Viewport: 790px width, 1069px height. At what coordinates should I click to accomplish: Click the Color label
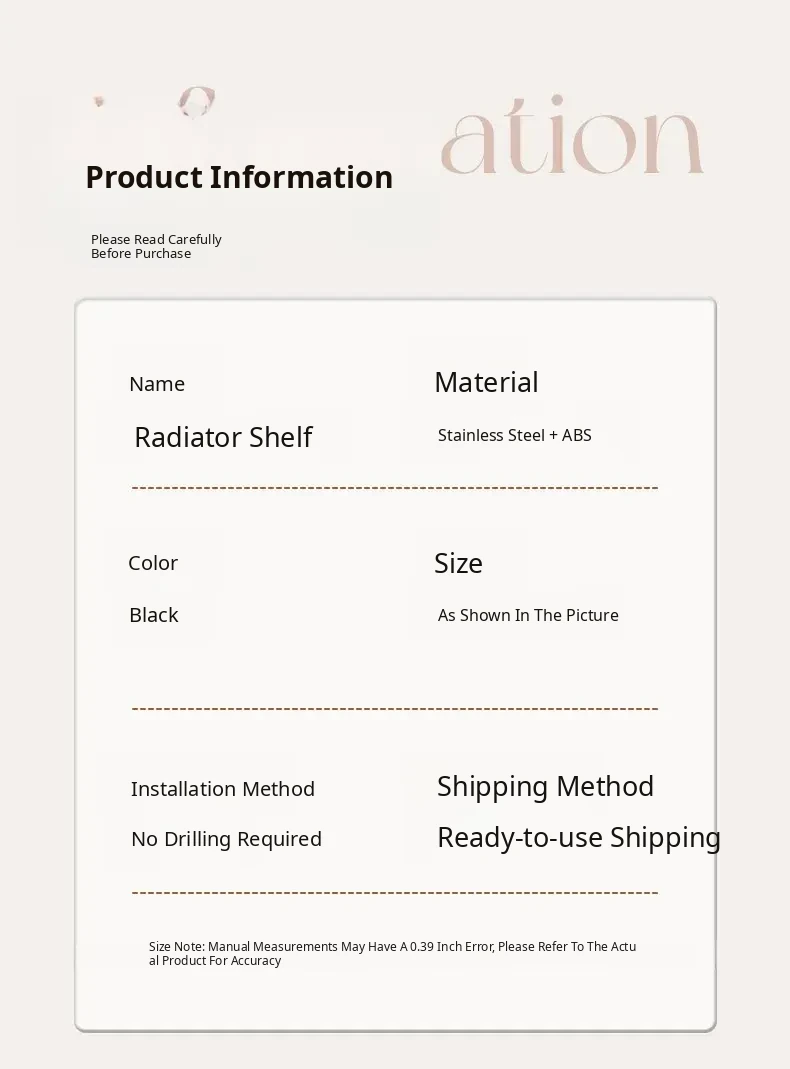153,563
